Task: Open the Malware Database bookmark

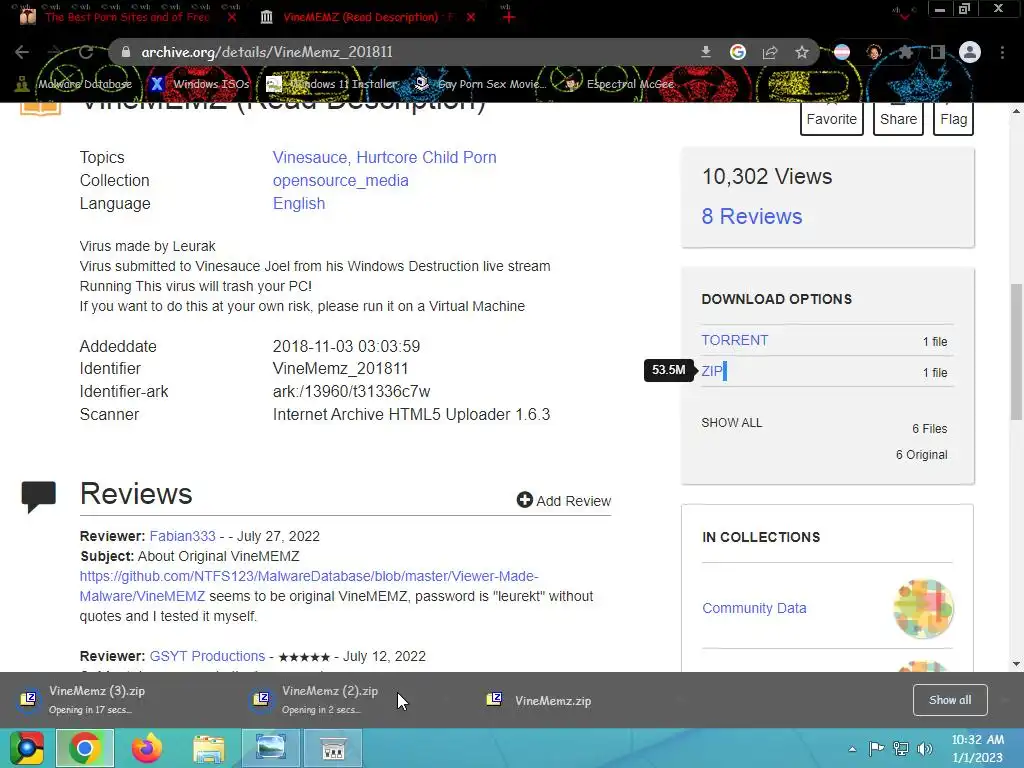Action: click(74, 84)
